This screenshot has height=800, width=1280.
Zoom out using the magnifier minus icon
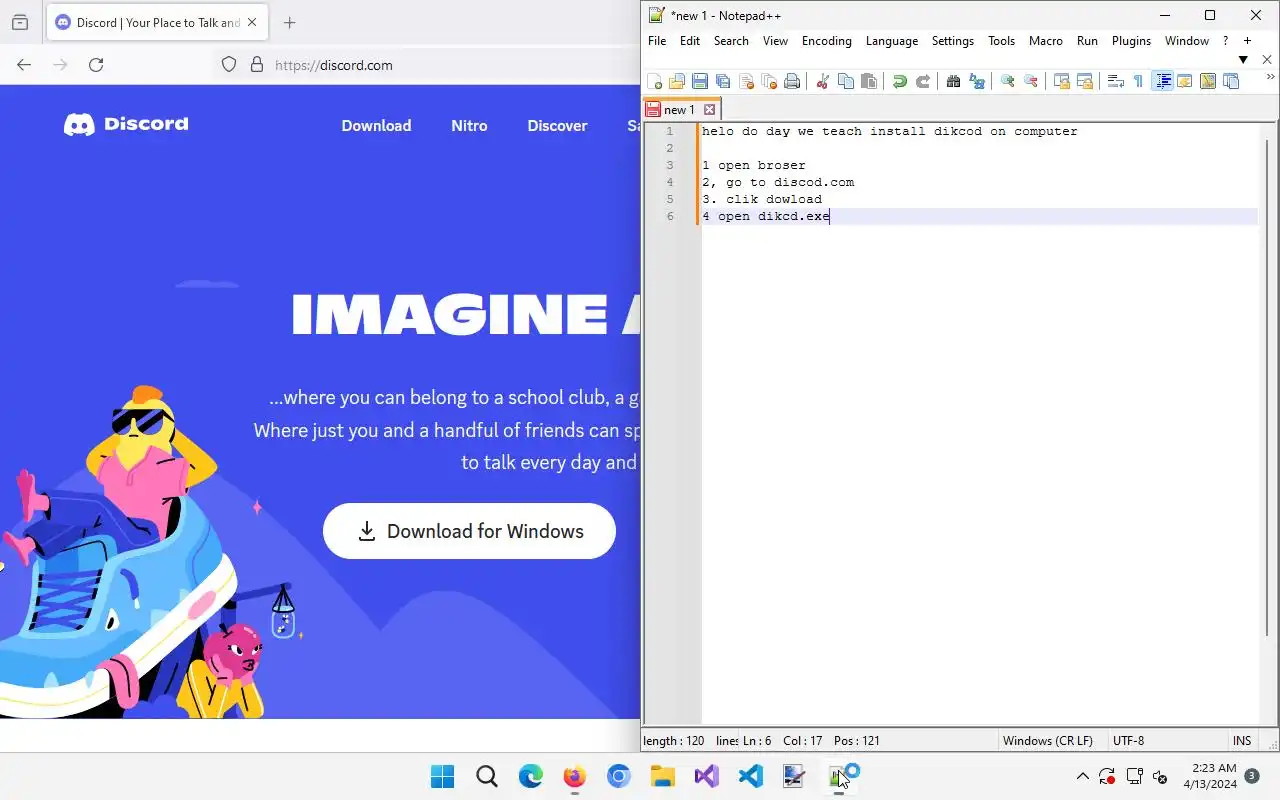pos(1030,82)
